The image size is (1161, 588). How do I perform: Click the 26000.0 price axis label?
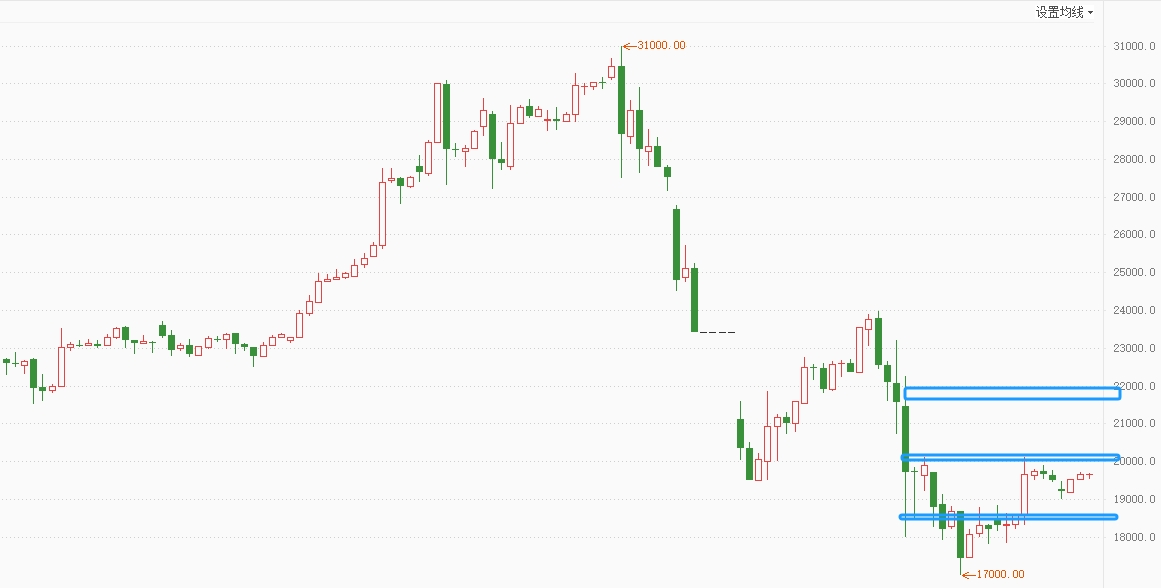tap(1135, 235)
